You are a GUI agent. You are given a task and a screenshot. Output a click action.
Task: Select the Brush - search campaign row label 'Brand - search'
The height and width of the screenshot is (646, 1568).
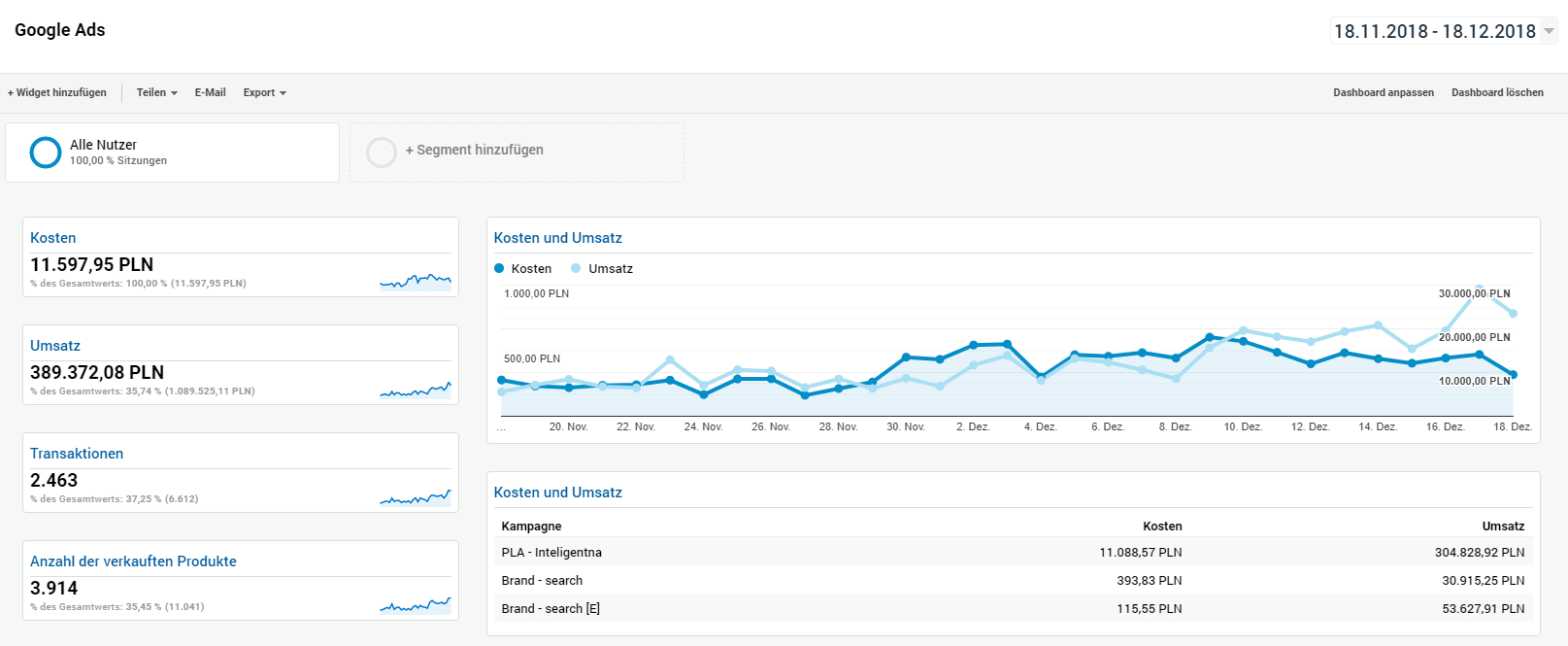pyautogui.click(x=542, y=581)
